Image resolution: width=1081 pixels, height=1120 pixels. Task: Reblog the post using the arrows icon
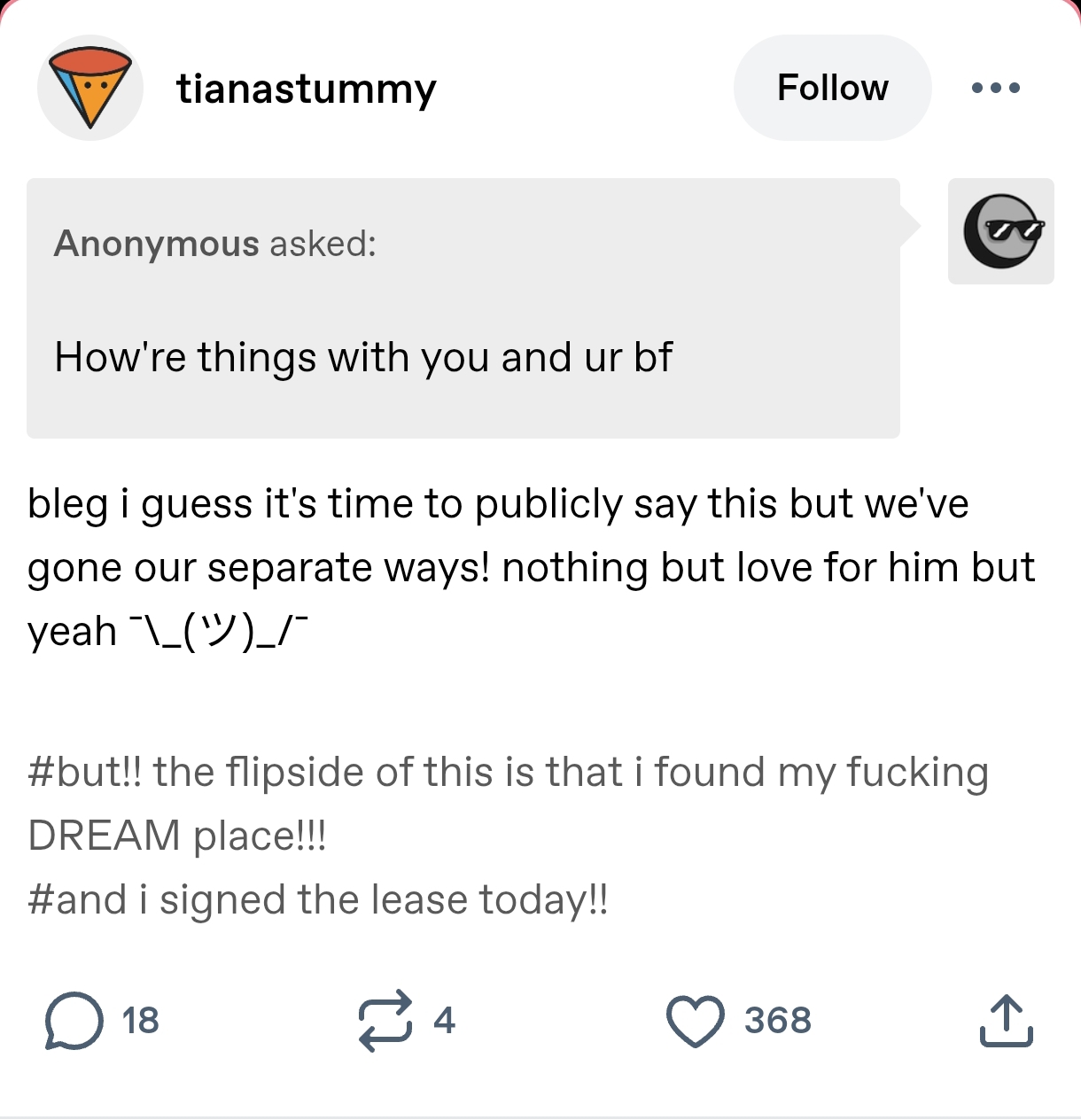(385, 1021)
